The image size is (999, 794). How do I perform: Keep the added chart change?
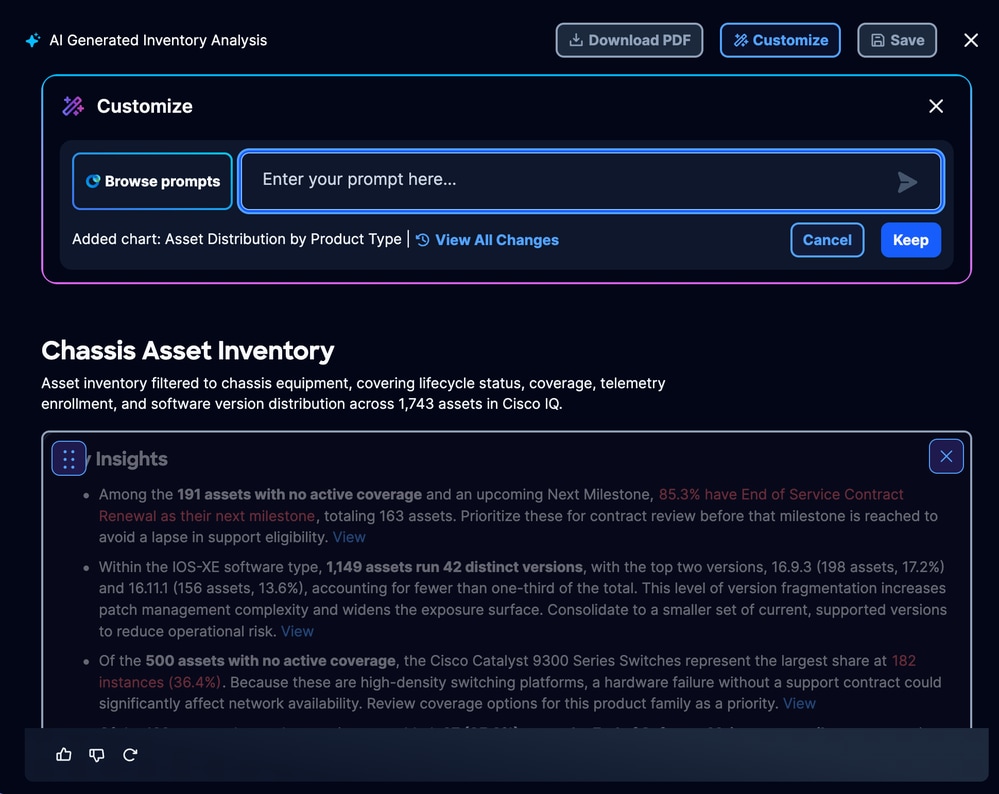pos(910,240)
